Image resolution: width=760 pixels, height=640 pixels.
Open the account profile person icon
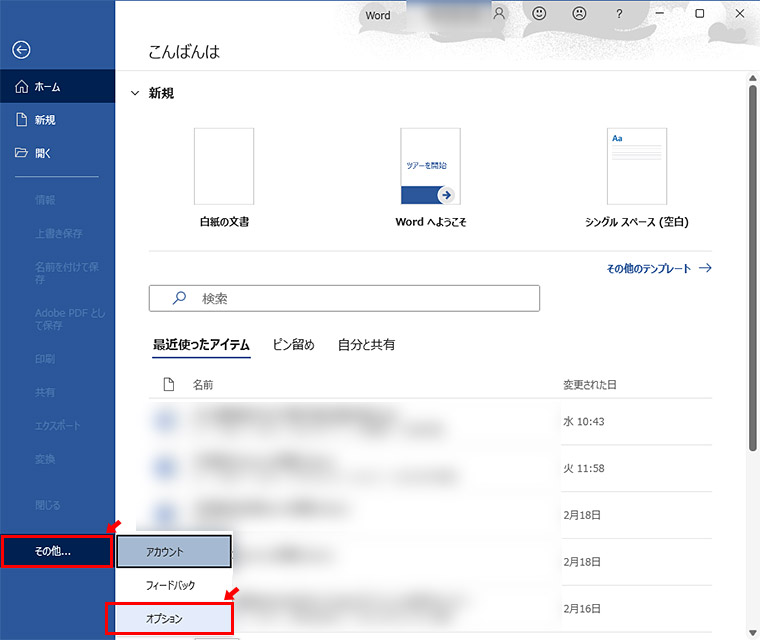[499, 14]
